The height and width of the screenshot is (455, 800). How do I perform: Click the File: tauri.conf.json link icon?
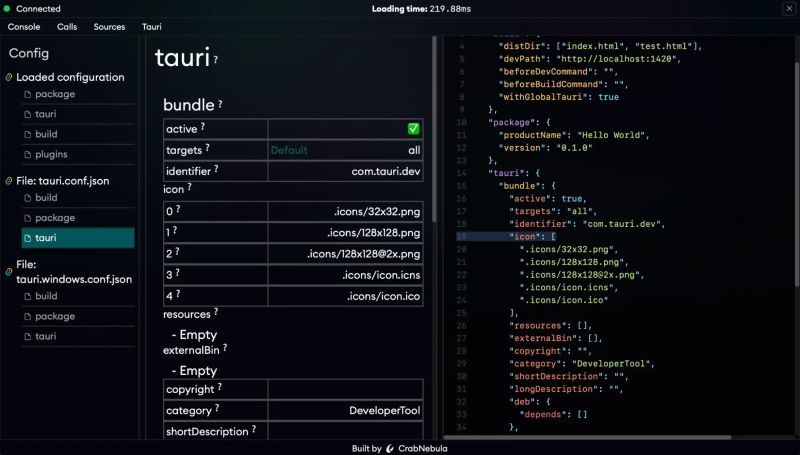(x=9, y=181)
